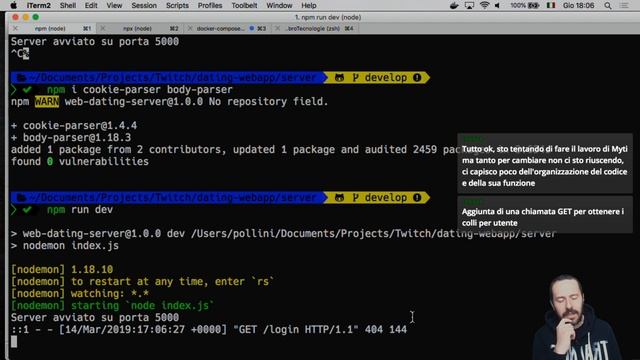Open the Toolbelt menu
The image size is (640, 360).
244,5
